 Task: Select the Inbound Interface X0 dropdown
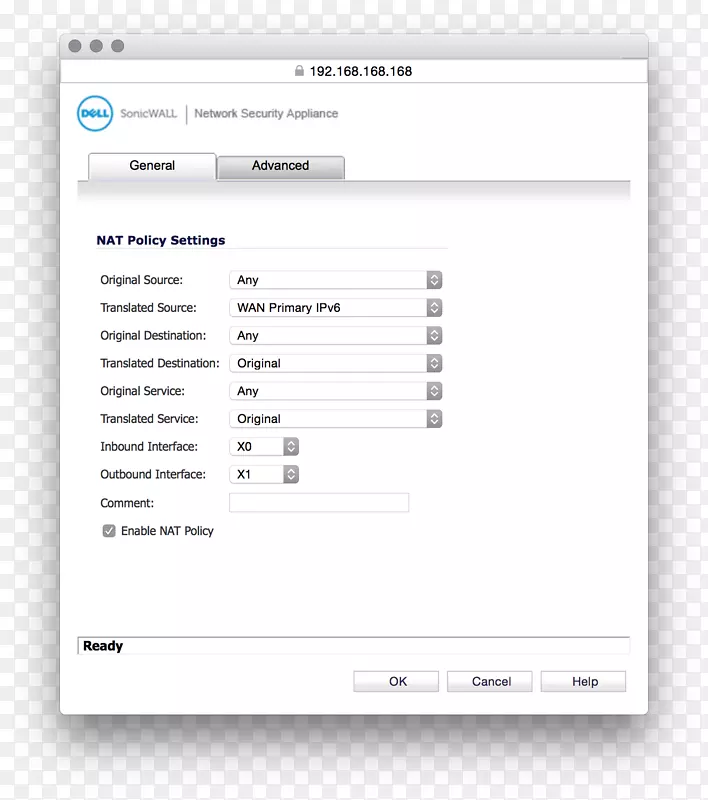[x=264, y=447]
